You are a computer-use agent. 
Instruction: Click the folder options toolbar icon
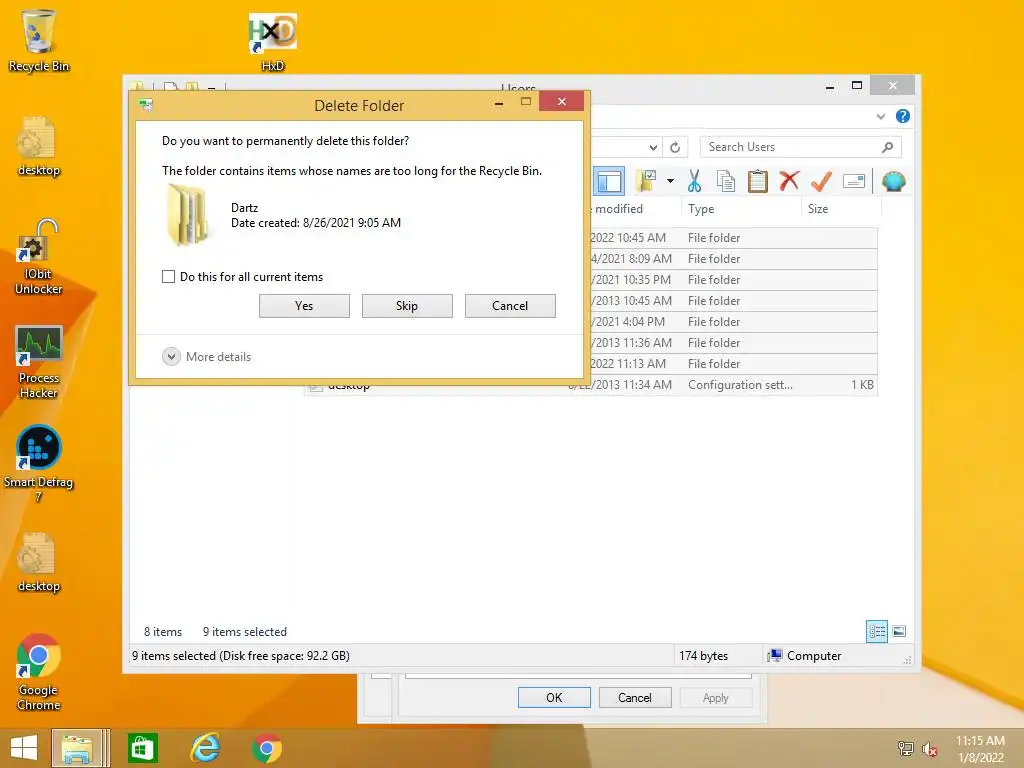(646, 181)
